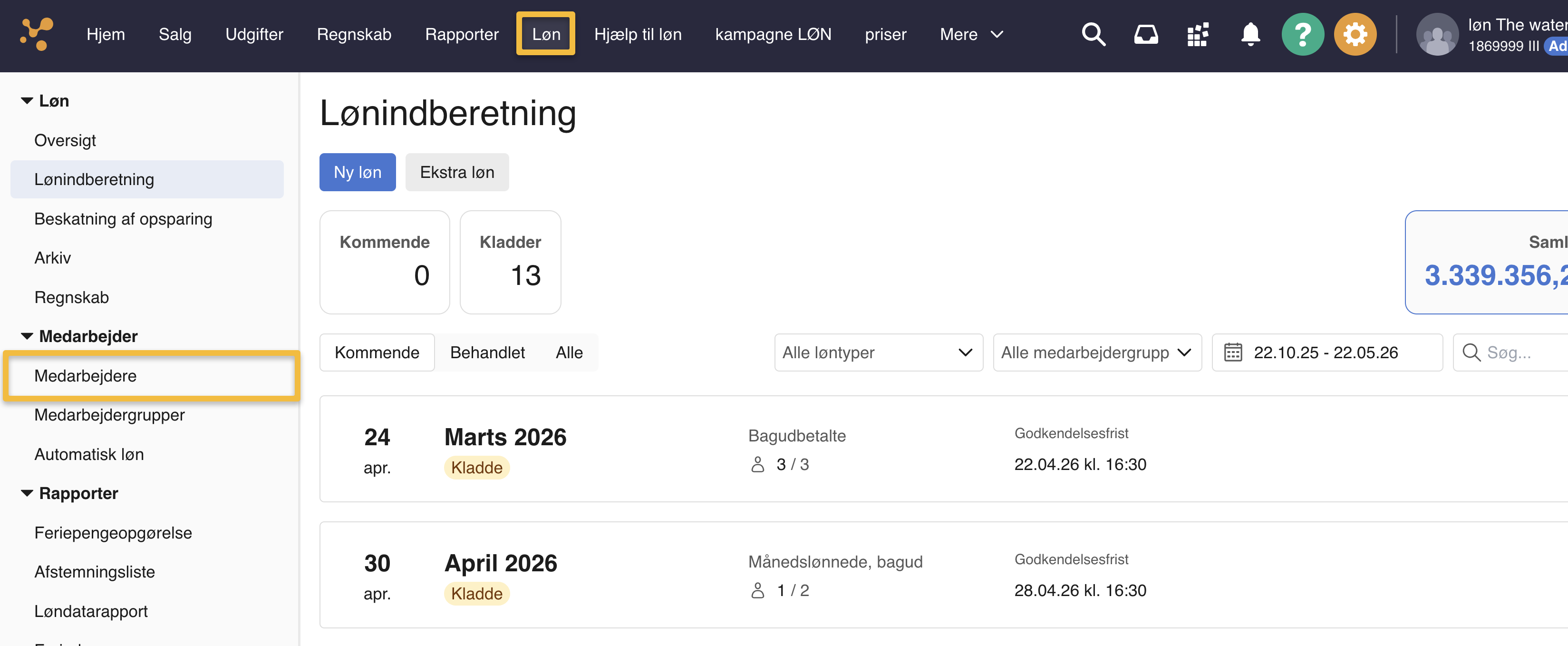Open global search in the top bar

click(1093, 34)
